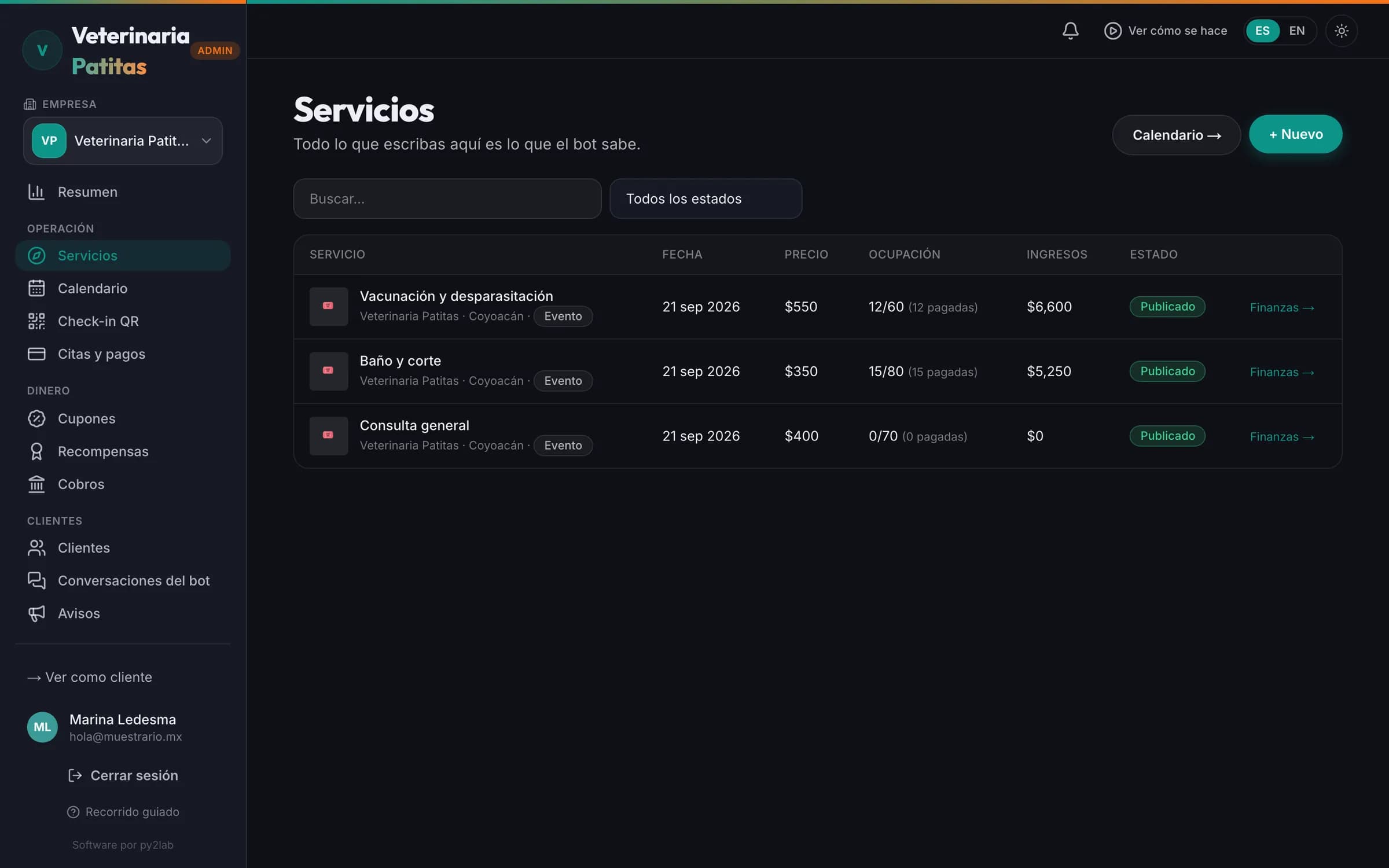1389x868 pixels.
Task: Click Evento tag on Consulta general row
Action: point(563,446)
